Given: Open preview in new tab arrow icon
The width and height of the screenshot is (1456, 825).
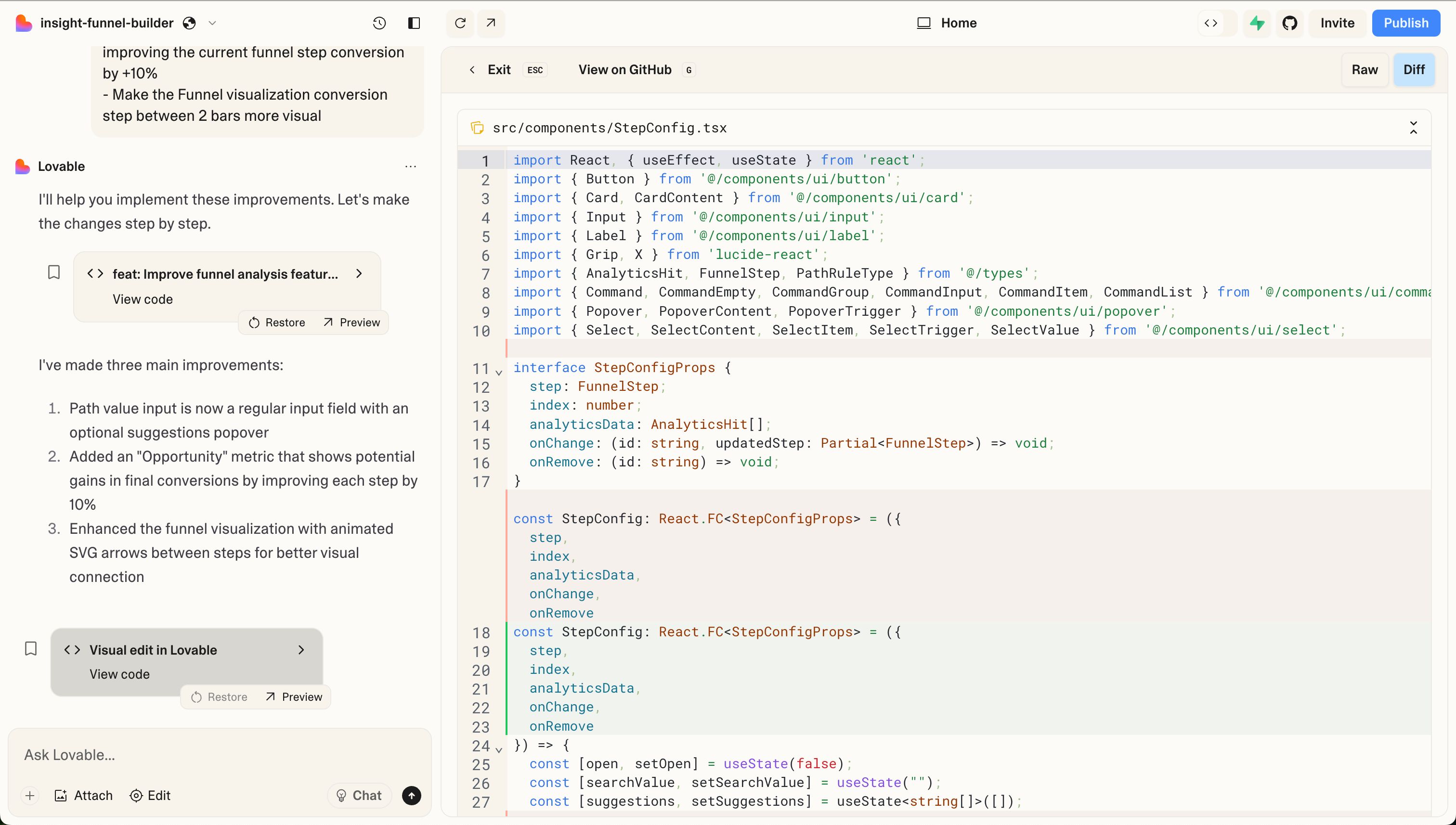Looking at the screenshot, I should 491,23.
